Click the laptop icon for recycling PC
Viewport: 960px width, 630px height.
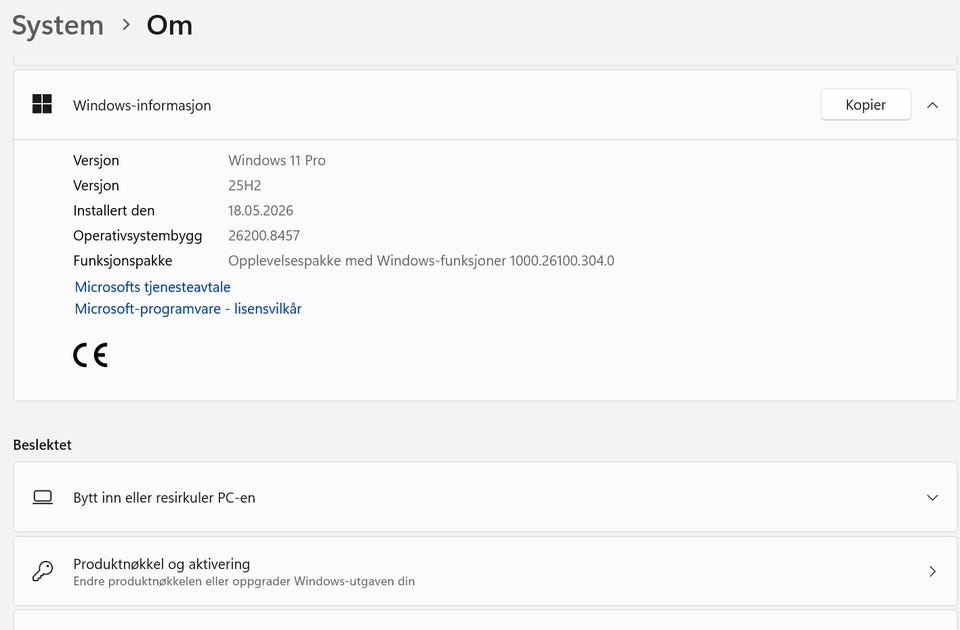[42, 497]
